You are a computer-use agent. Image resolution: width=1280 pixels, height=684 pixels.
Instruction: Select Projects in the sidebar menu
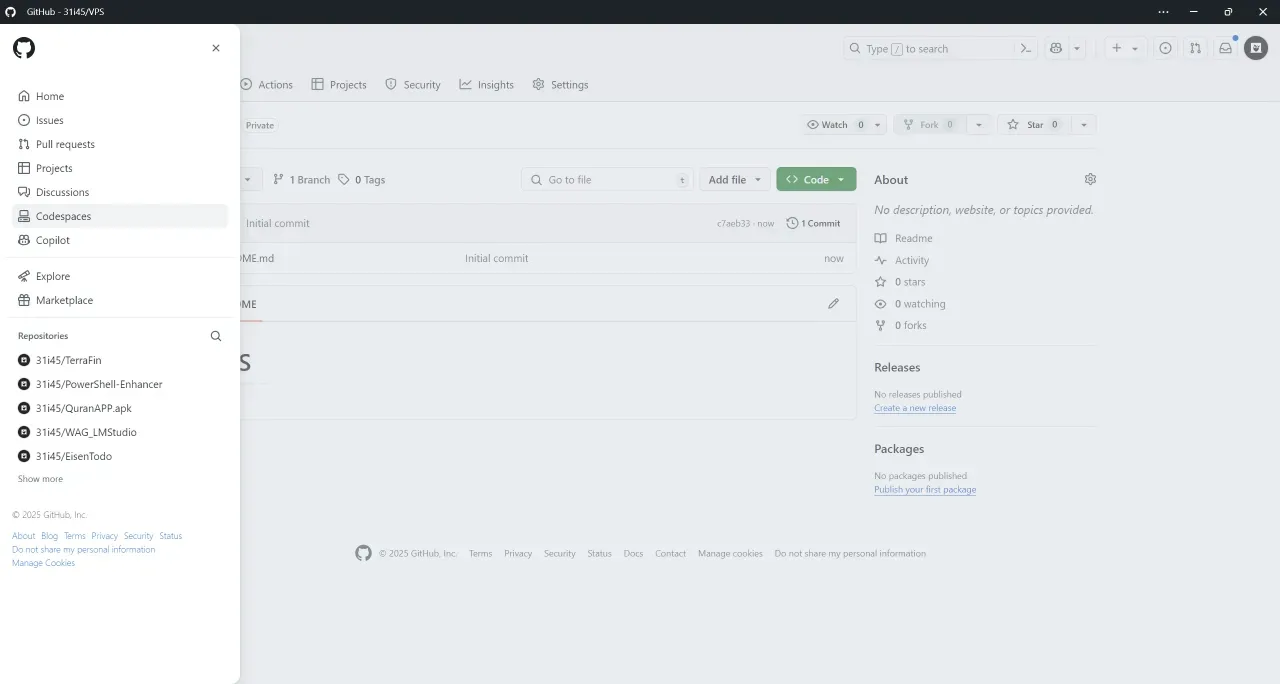tap(120, 168)
